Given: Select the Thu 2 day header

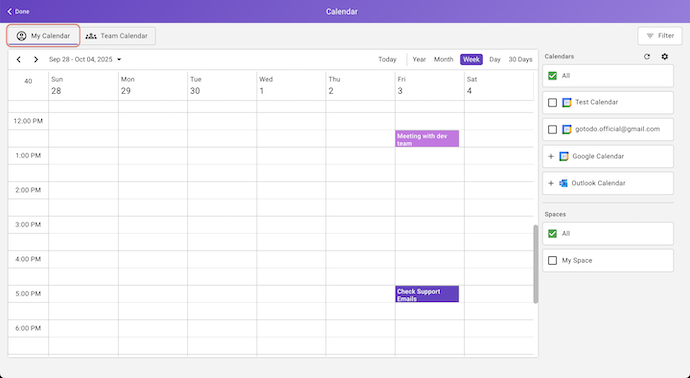Looking at the screenshot, I should [360, 85].
